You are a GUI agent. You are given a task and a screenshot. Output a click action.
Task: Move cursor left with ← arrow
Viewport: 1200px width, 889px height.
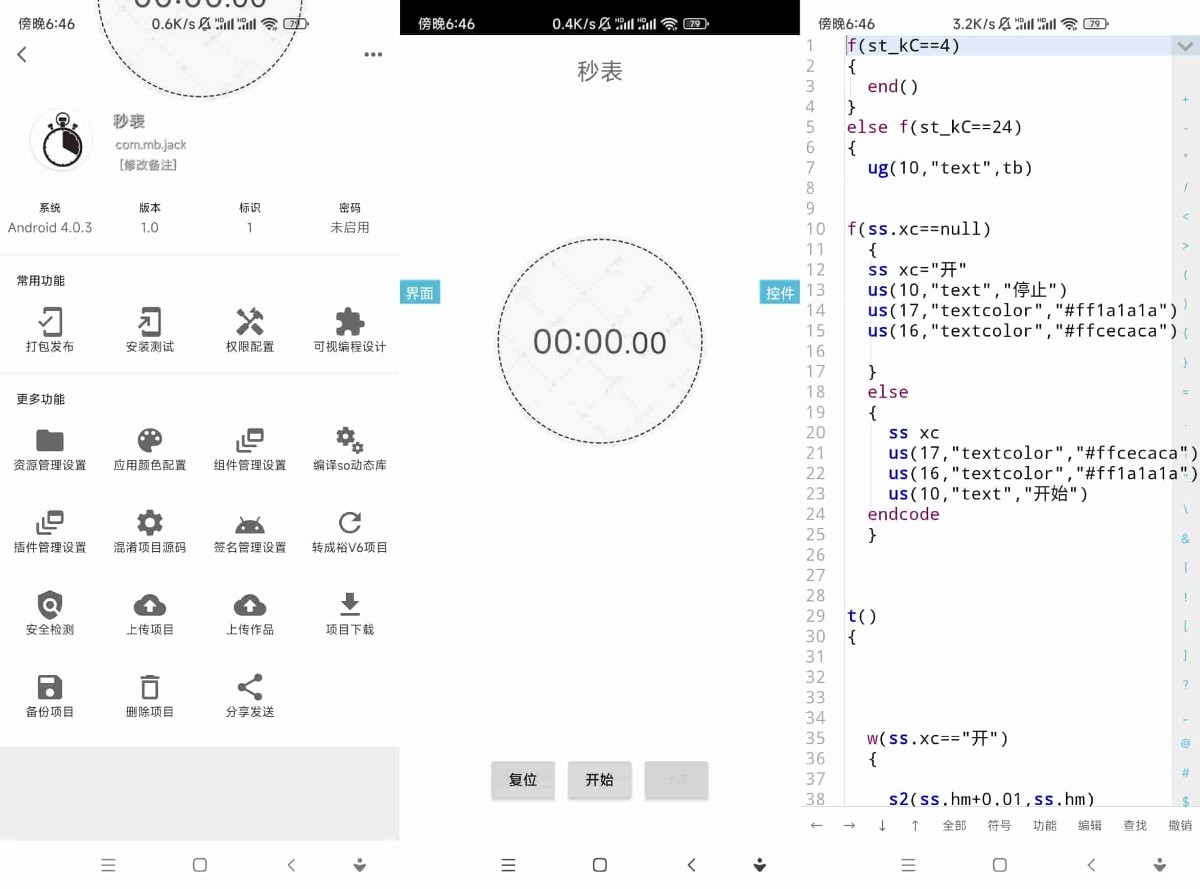coord(817,825)
